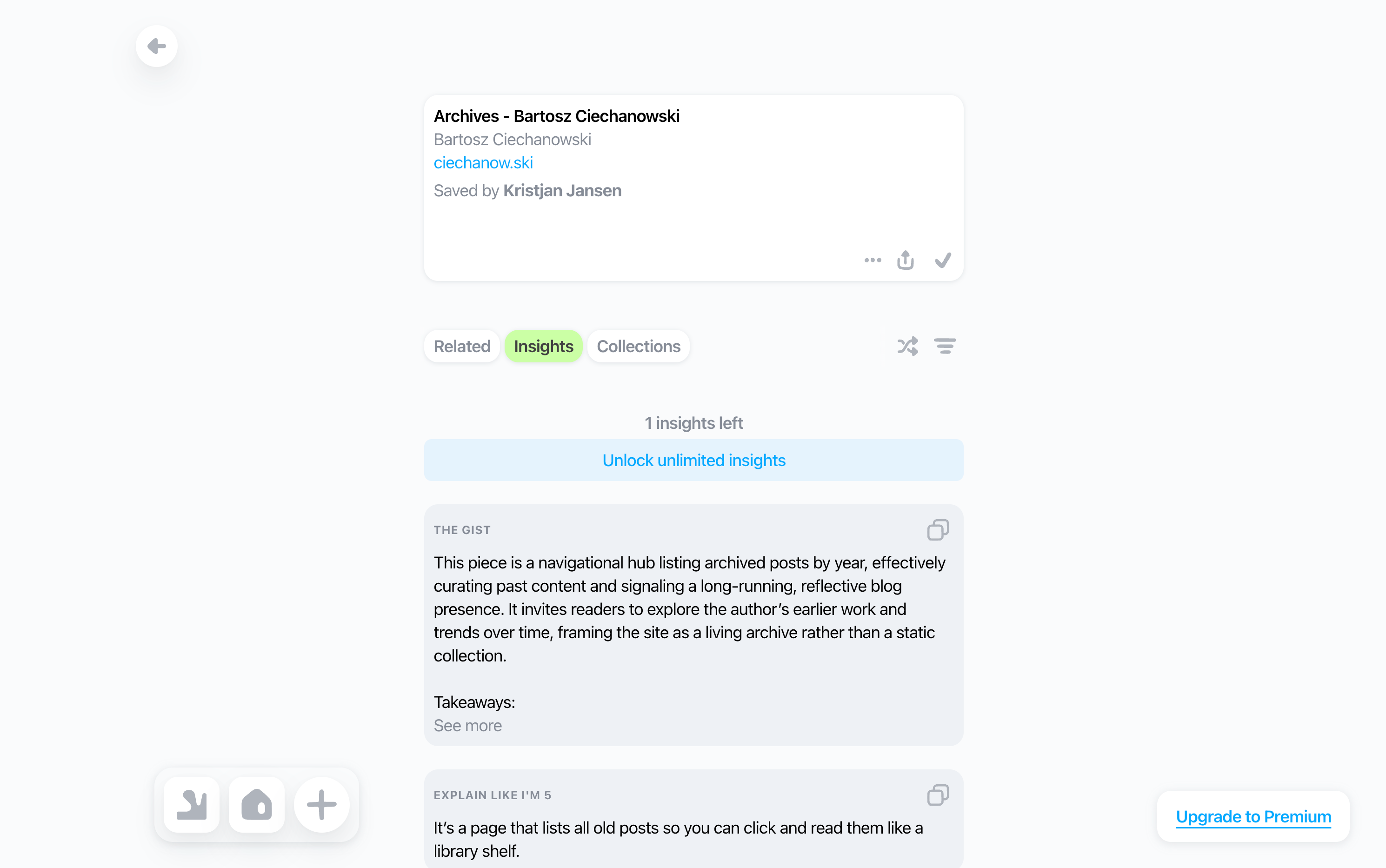Click the Kristjan Jansen saved-by name
This screenshot has width=1386, height=868.
pos(562,191)
